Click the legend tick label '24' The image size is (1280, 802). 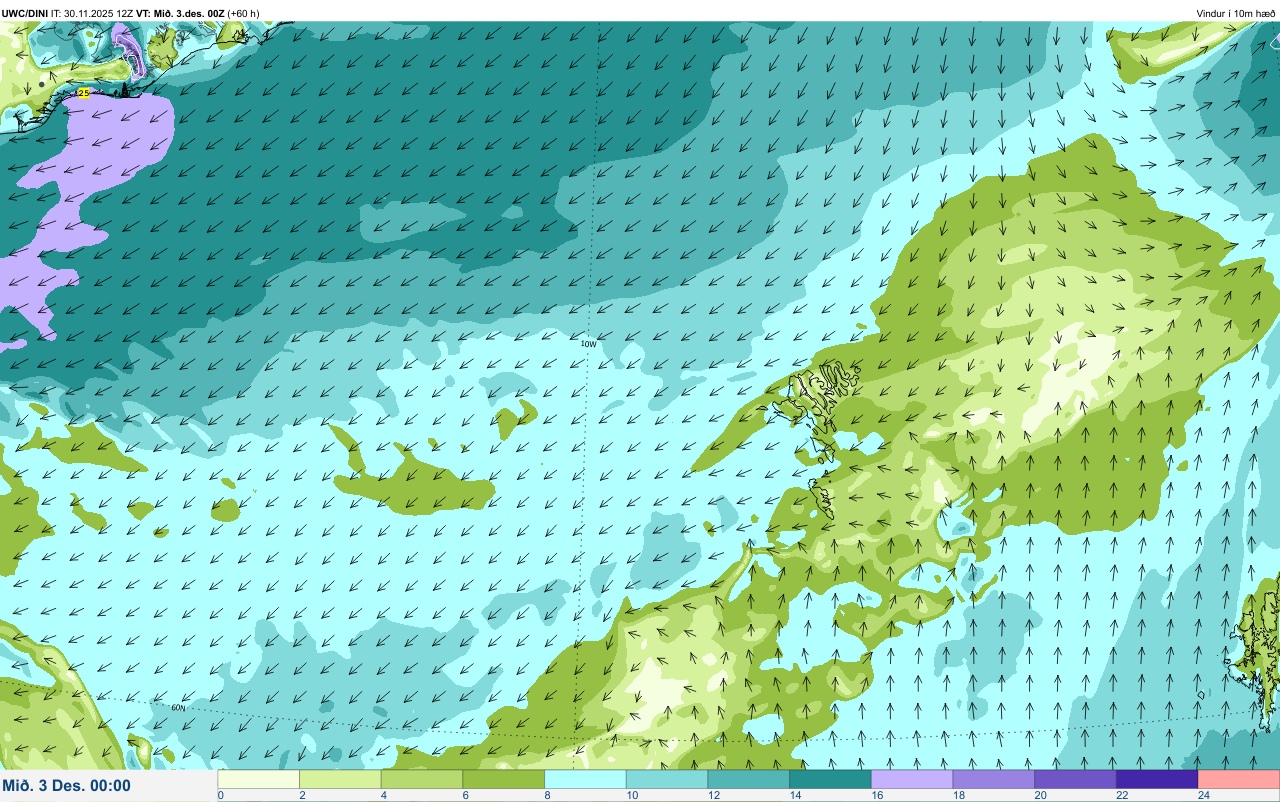pyautogui.click(x=1203, y=796)
